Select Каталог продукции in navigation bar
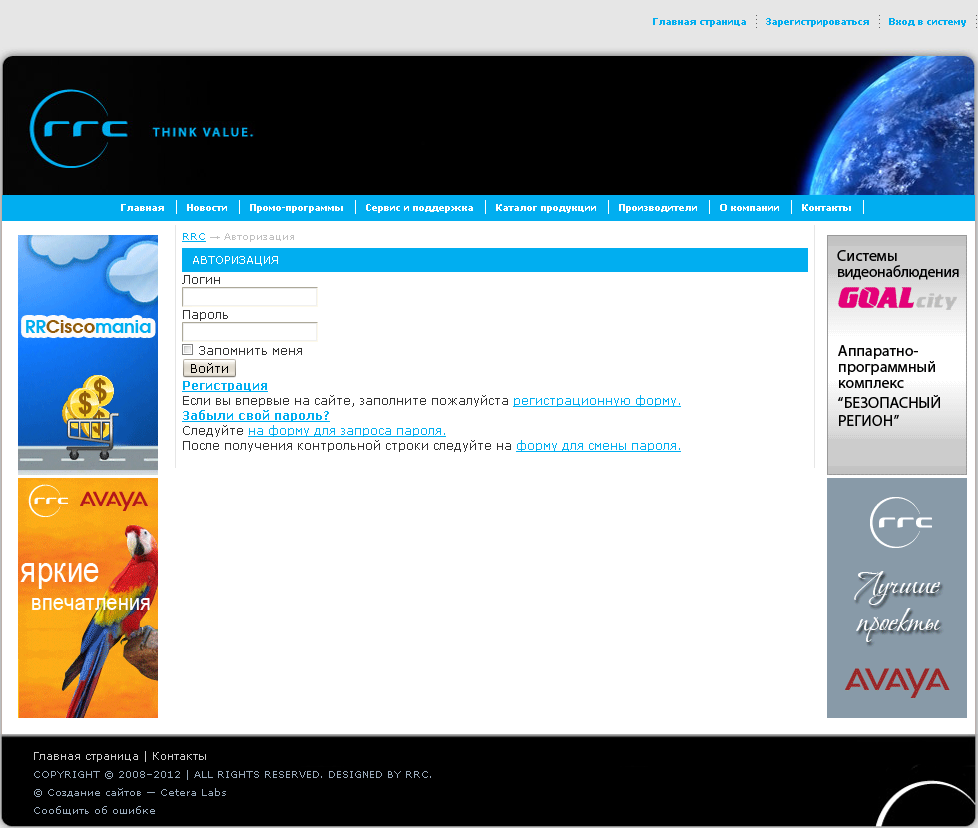Viewport: 978px width, 828px height. coord(545,208)
